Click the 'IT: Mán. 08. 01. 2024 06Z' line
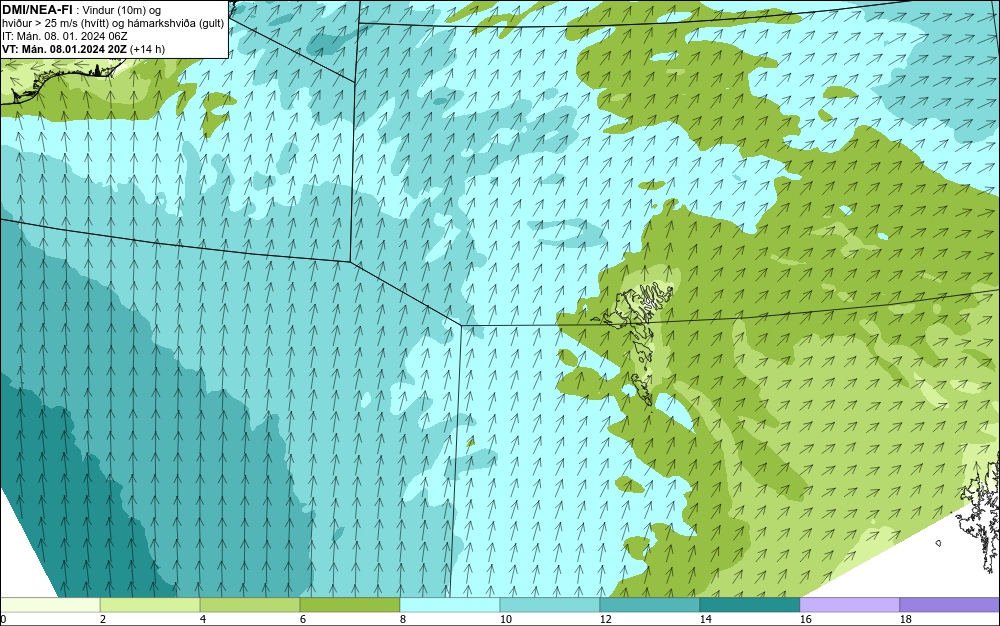 (64, 36)
